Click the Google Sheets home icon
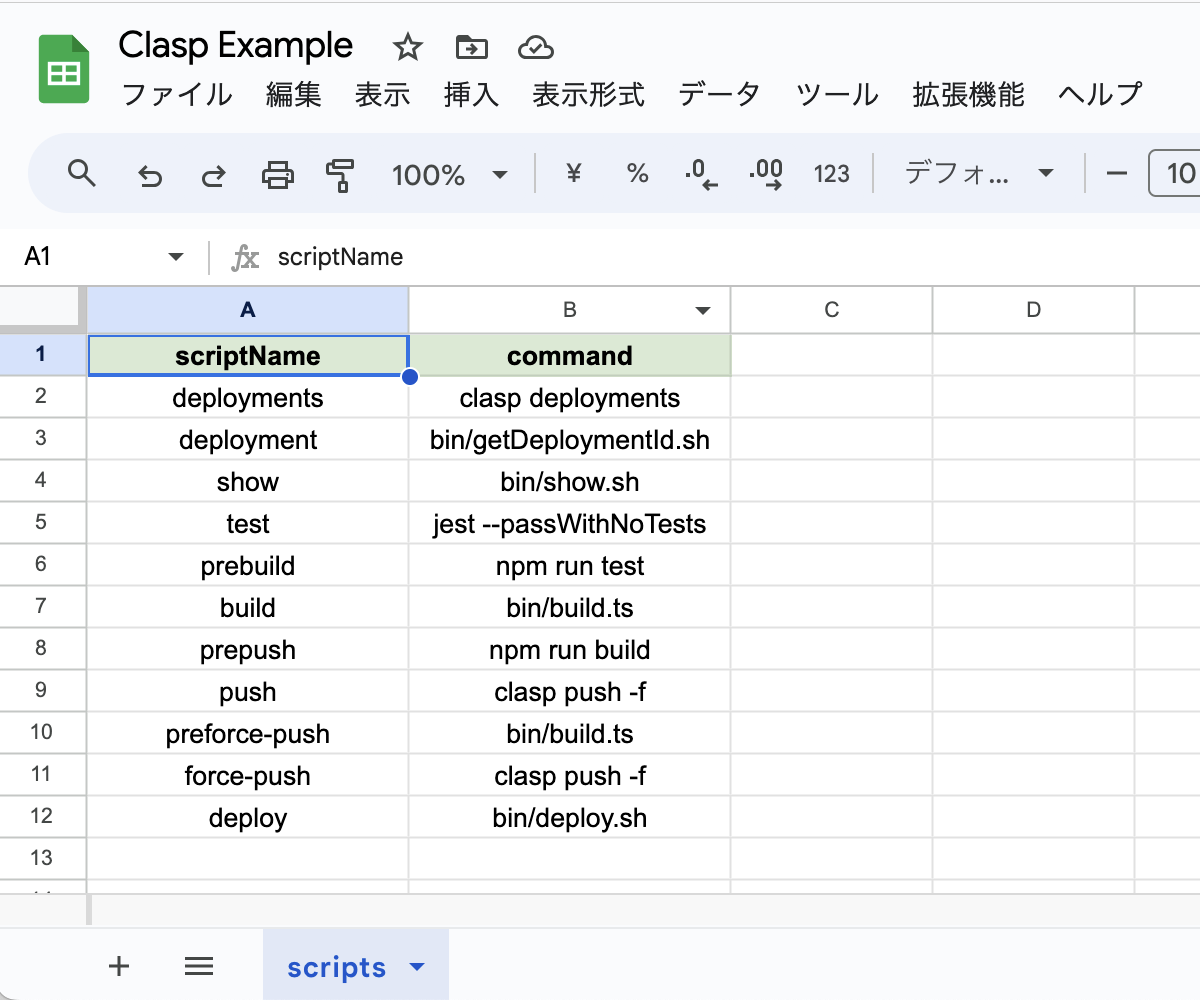The image size is (1200, 1000). (65, 69)
